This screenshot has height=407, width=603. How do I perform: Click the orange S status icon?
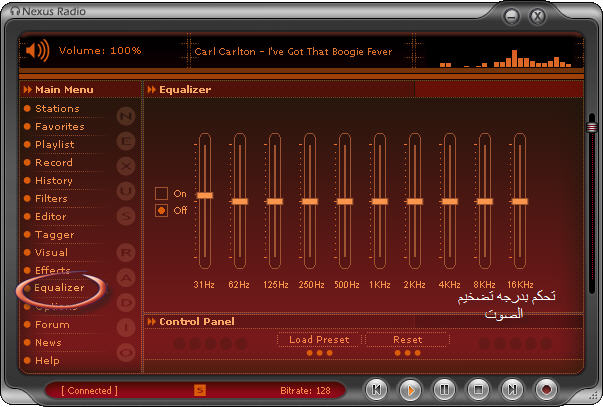200,390
